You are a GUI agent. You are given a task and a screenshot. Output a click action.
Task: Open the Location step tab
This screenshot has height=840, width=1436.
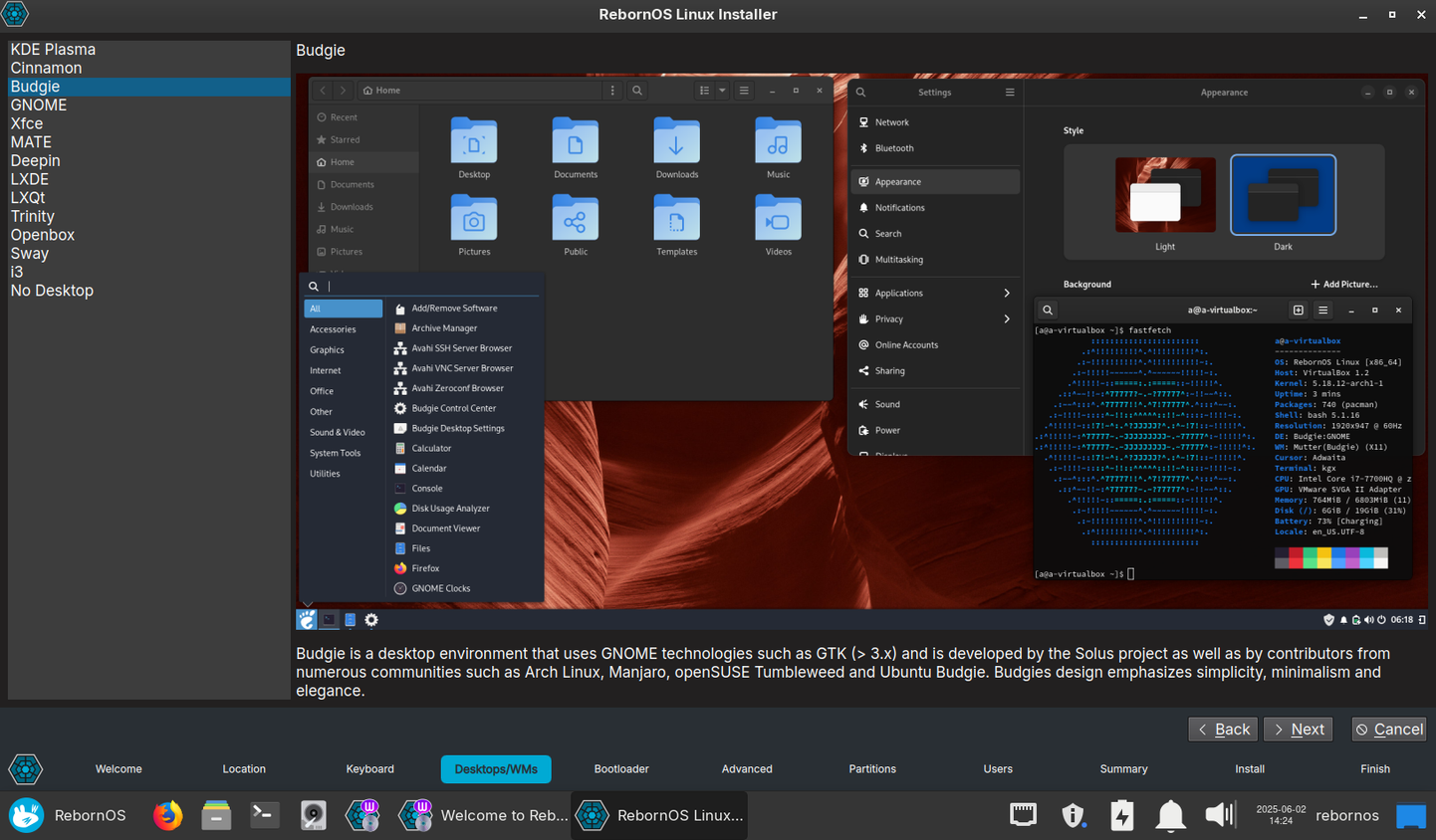(x=244, y=769)
